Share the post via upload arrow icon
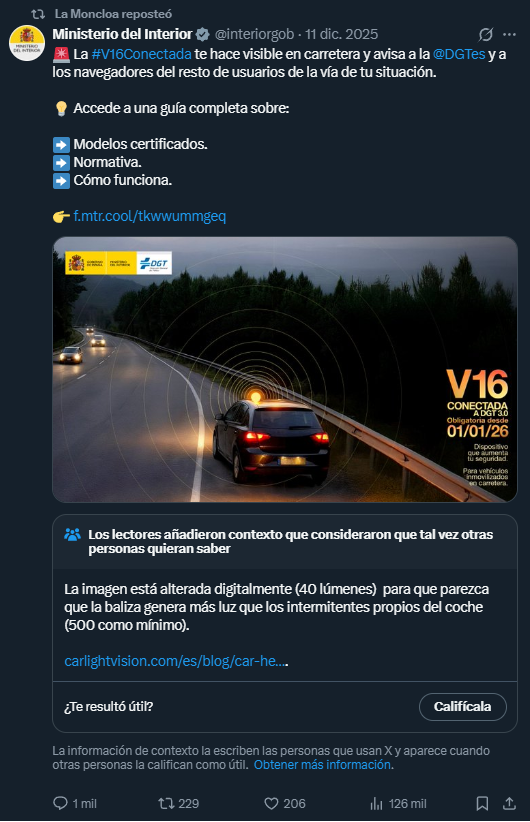Screen dimensions: 530x822 509,803
